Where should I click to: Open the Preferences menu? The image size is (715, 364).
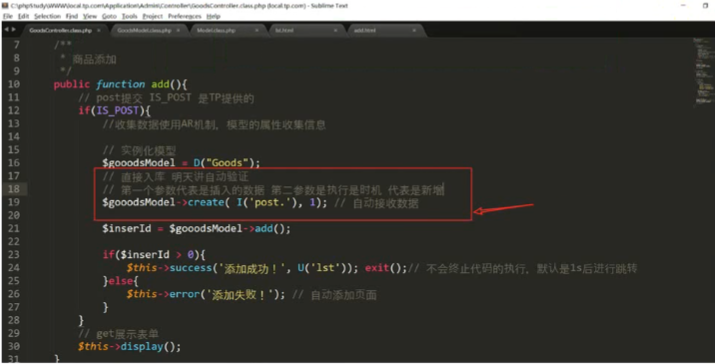[x=184, y=16]
